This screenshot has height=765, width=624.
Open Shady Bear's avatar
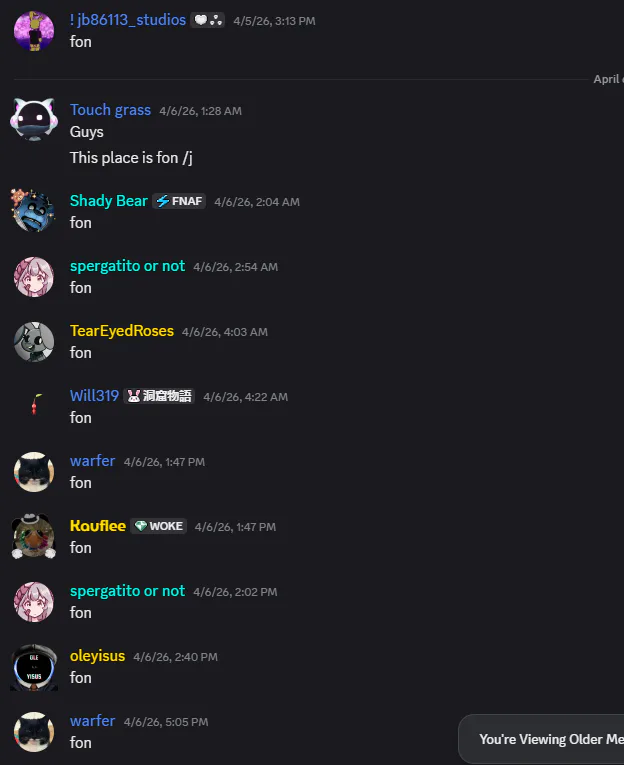click(x=34, y=210)
